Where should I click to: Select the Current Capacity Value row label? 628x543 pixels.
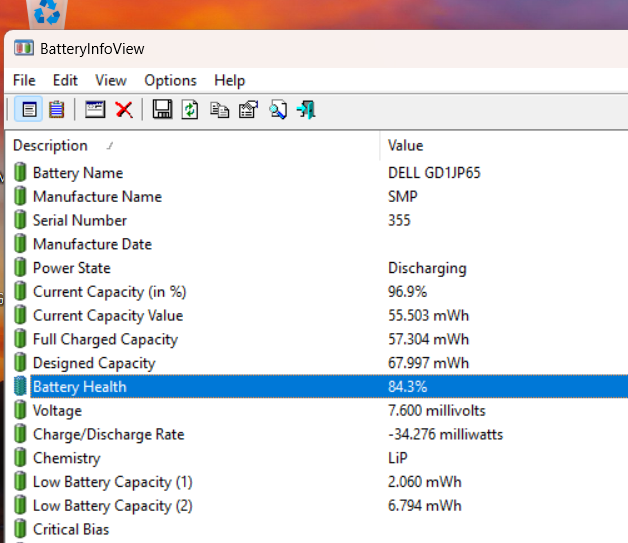click(x=108, y=316)
